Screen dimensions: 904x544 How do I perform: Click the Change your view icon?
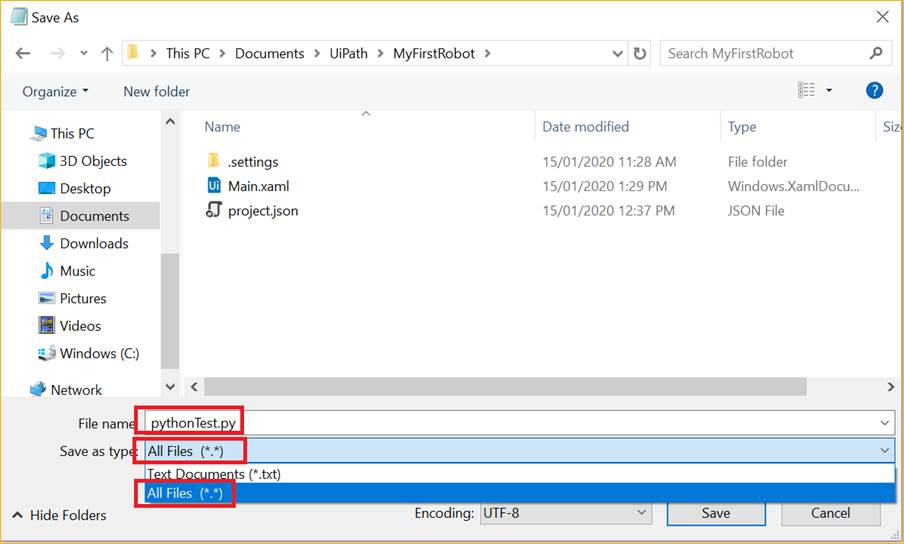pyautogui.click(x=807, y=91)
